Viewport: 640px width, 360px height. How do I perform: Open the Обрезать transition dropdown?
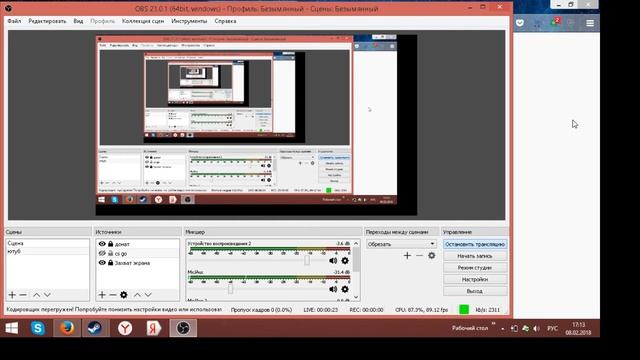click(x=401, y=244)
